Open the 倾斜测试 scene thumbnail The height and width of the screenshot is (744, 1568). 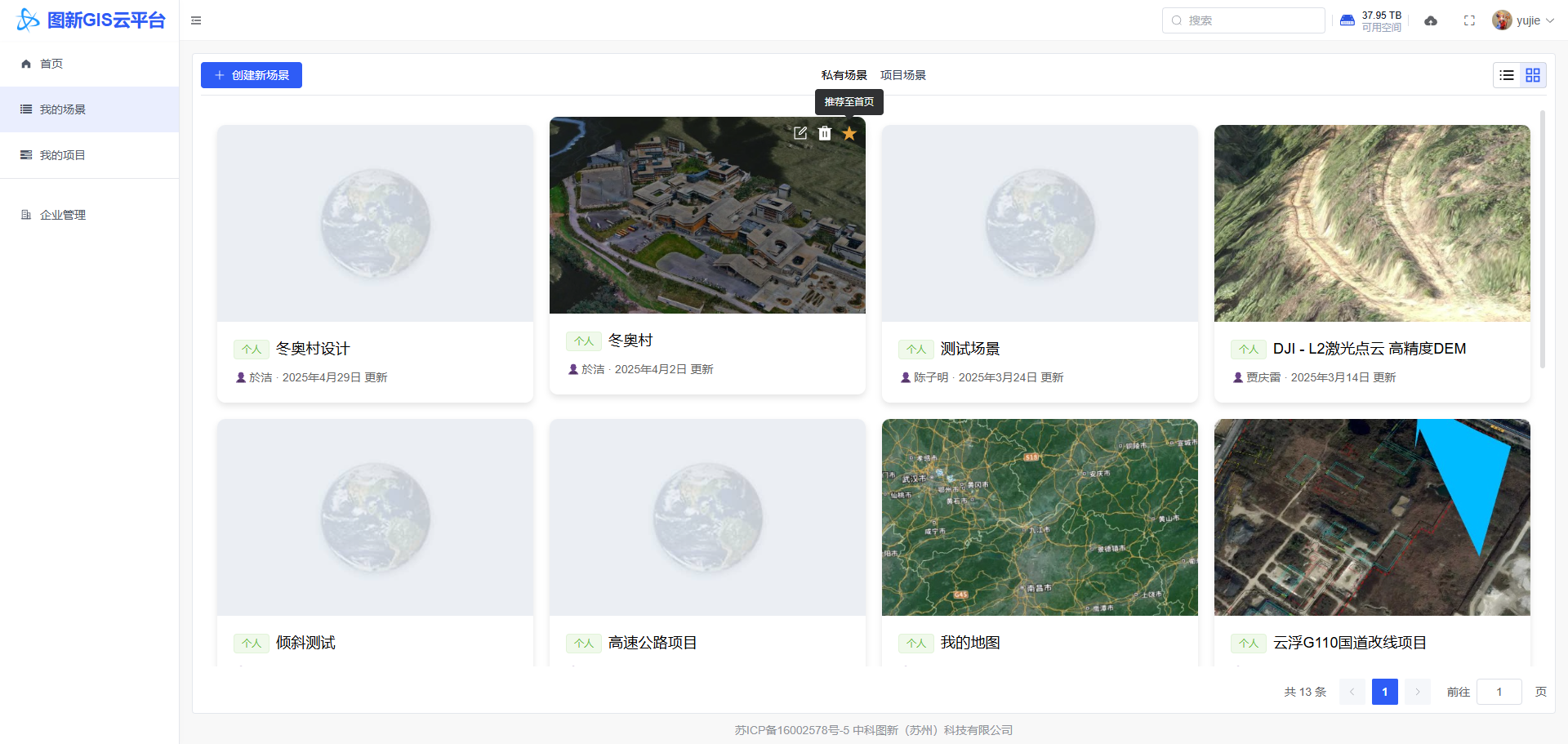coord(375,517)
